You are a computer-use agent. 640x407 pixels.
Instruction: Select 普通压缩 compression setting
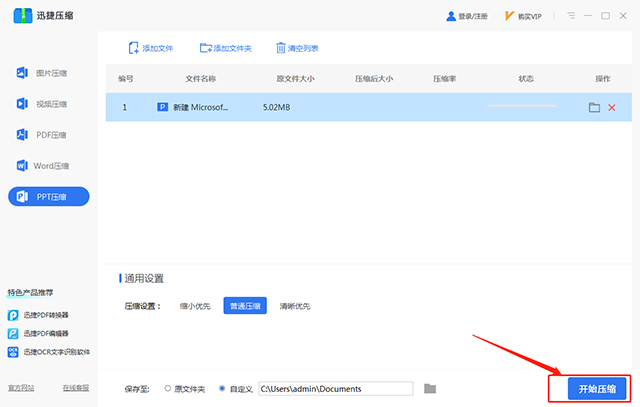coord(245,306)
